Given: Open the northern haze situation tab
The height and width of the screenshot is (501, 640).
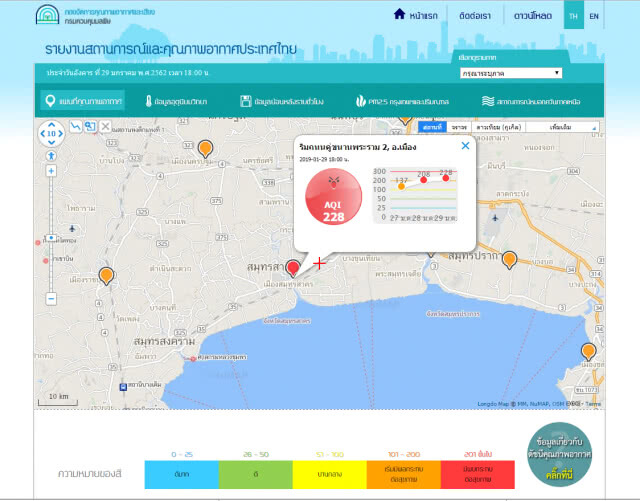Looking at the screenshot, I should [x=531, y=101].
